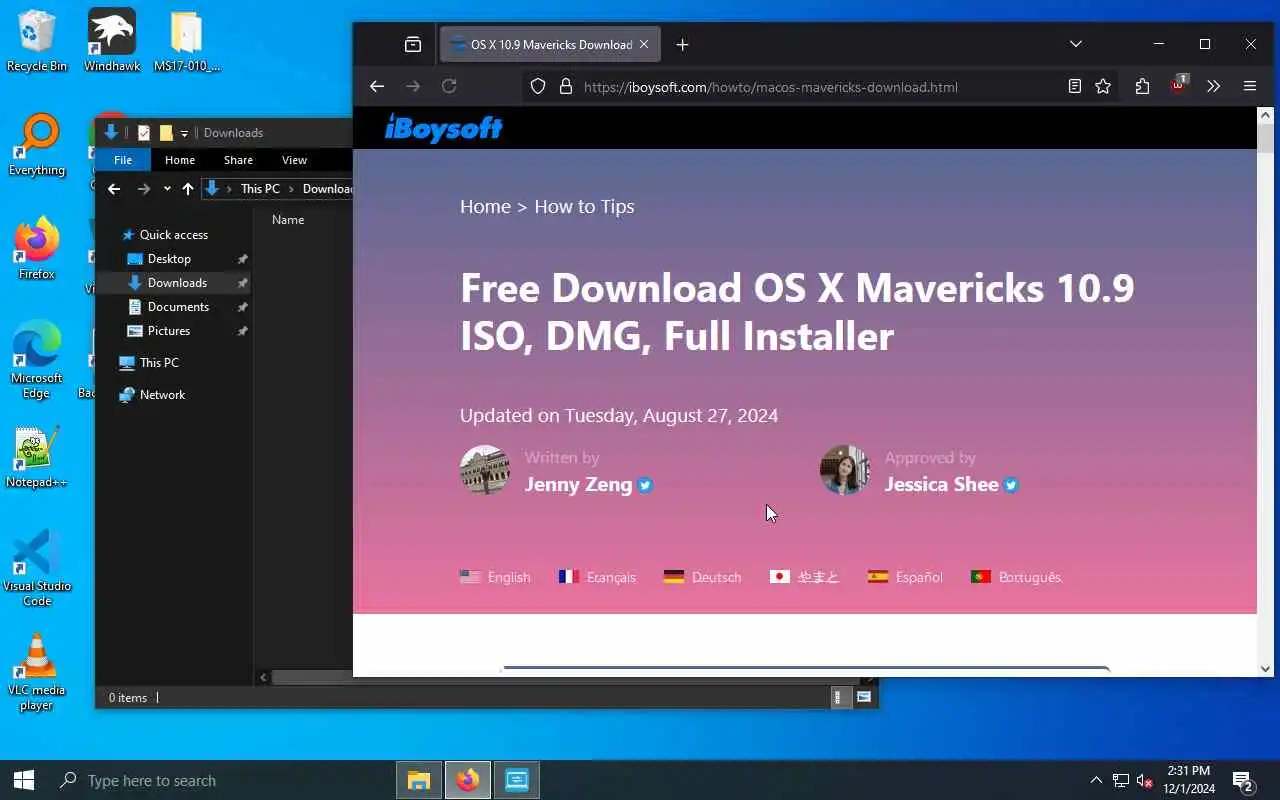Select Desktop in the navigation pane
The width and height of the screenshot is (1280, 800).
coord(169,259)
